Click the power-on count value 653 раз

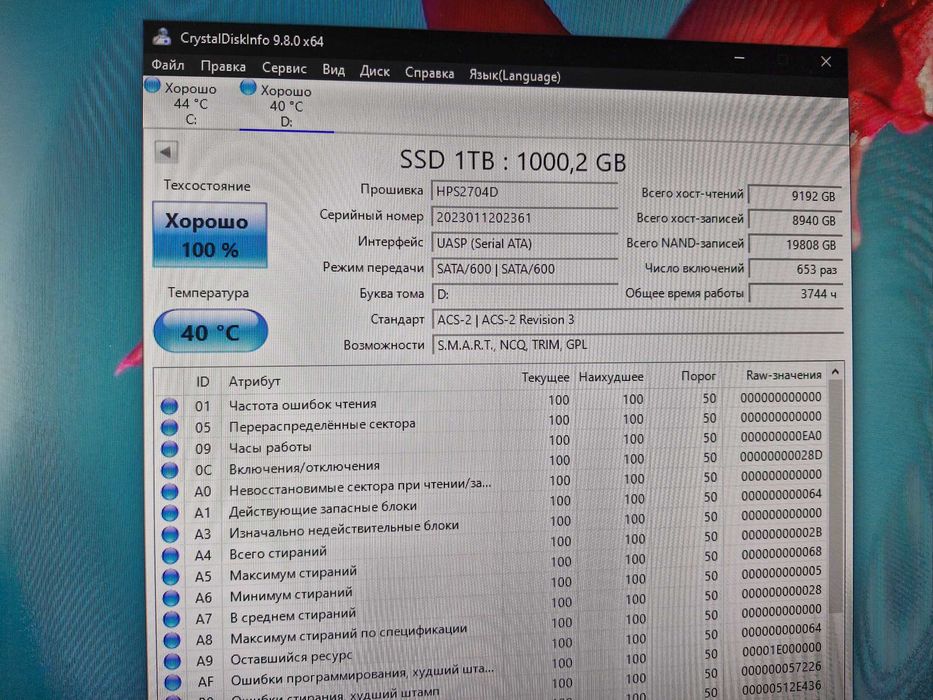(x=795, y=270)
